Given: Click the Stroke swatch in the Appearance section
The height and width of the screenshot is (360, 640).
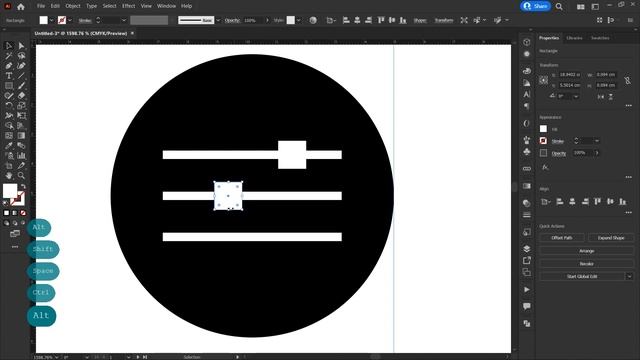Looking at the screenshot, I should tap(543, 141).
